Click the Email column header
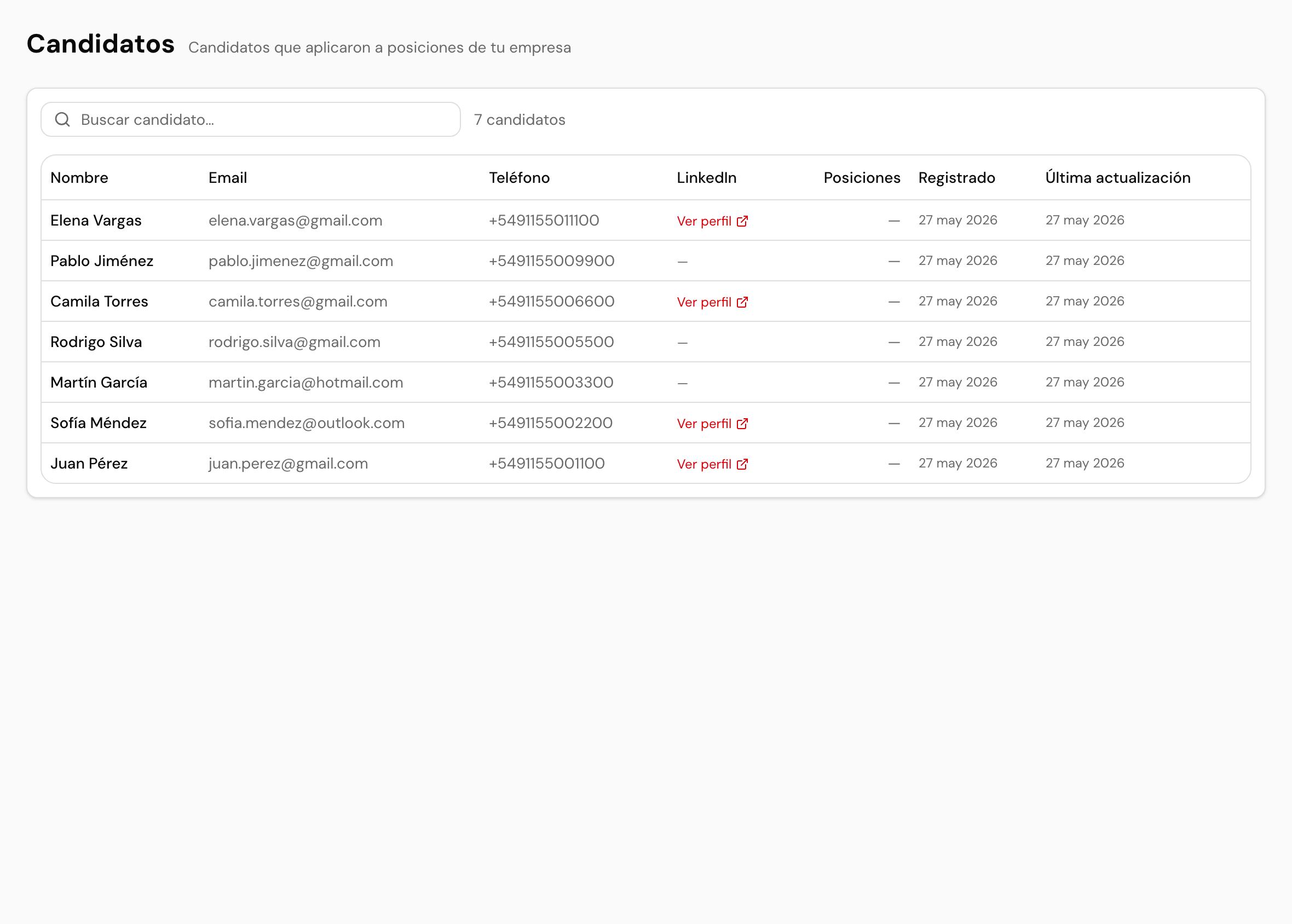The width and height of the screenshot is (1292, 924). [228, 177]
